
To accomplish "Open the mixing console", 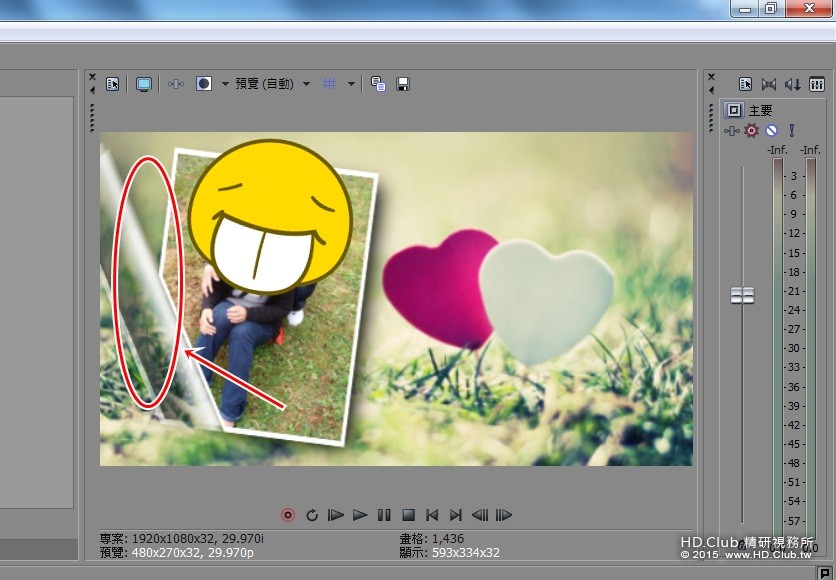I will point(817,84).
